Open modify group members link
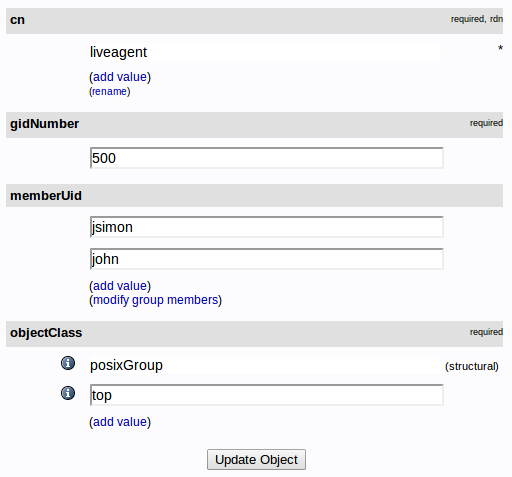The height and width of the screenshot is (477, 512). (x=155, y=300)
